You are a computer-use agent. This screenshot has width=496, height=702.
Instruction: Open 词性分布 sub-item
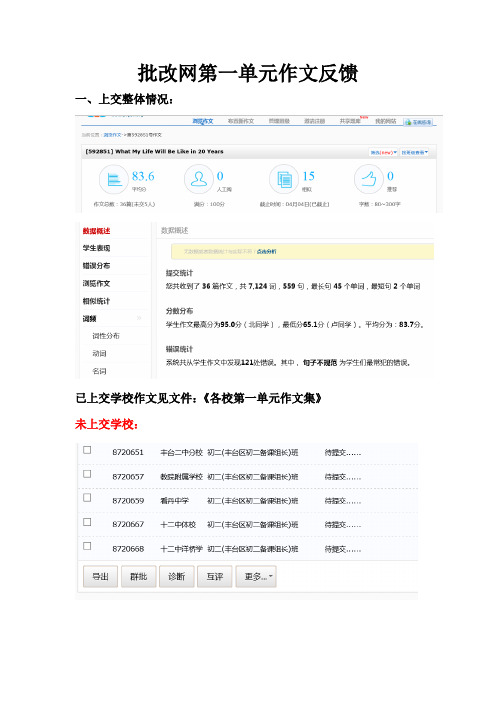pos(106,336)
